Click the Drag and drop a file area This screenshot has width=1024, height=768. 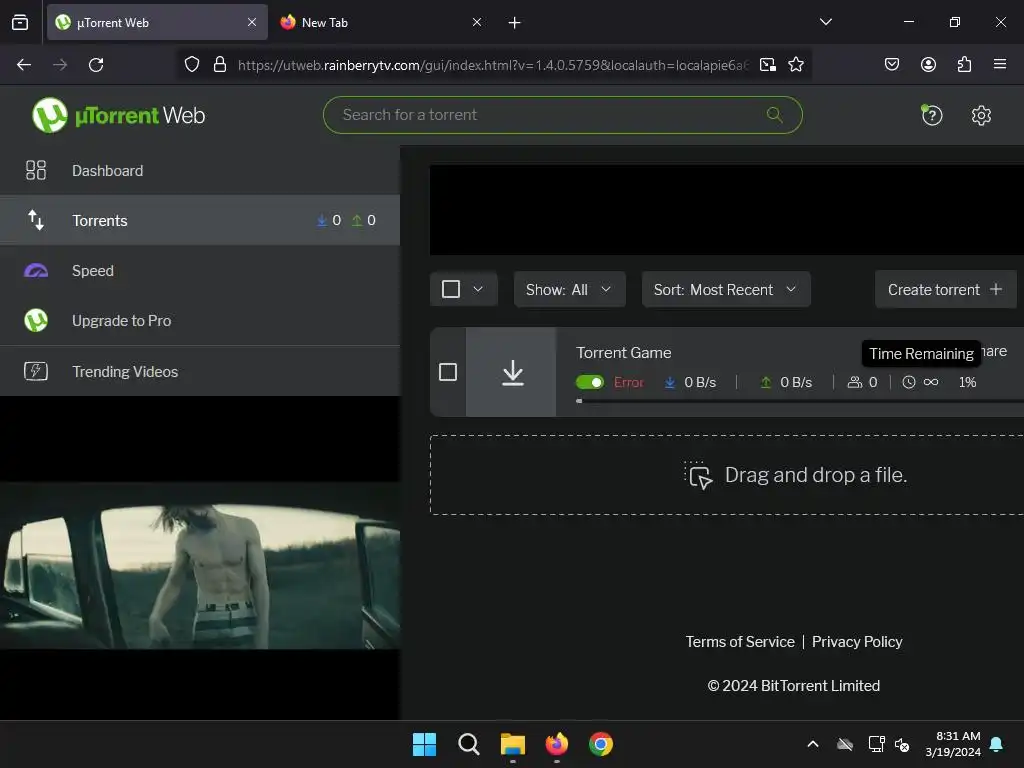pyautogui.click(x=727, y=475)
